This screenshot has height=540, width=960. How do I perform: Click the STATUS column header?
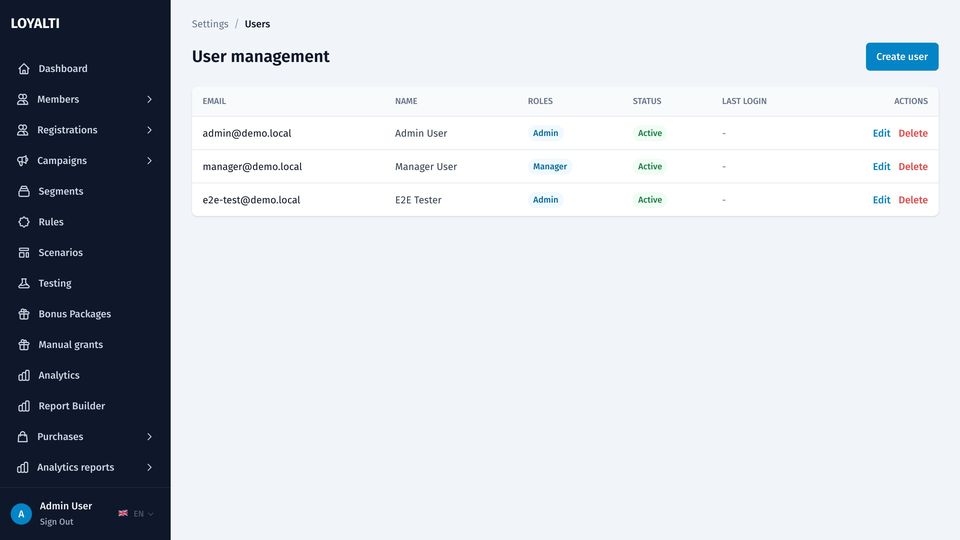point(647,101)
